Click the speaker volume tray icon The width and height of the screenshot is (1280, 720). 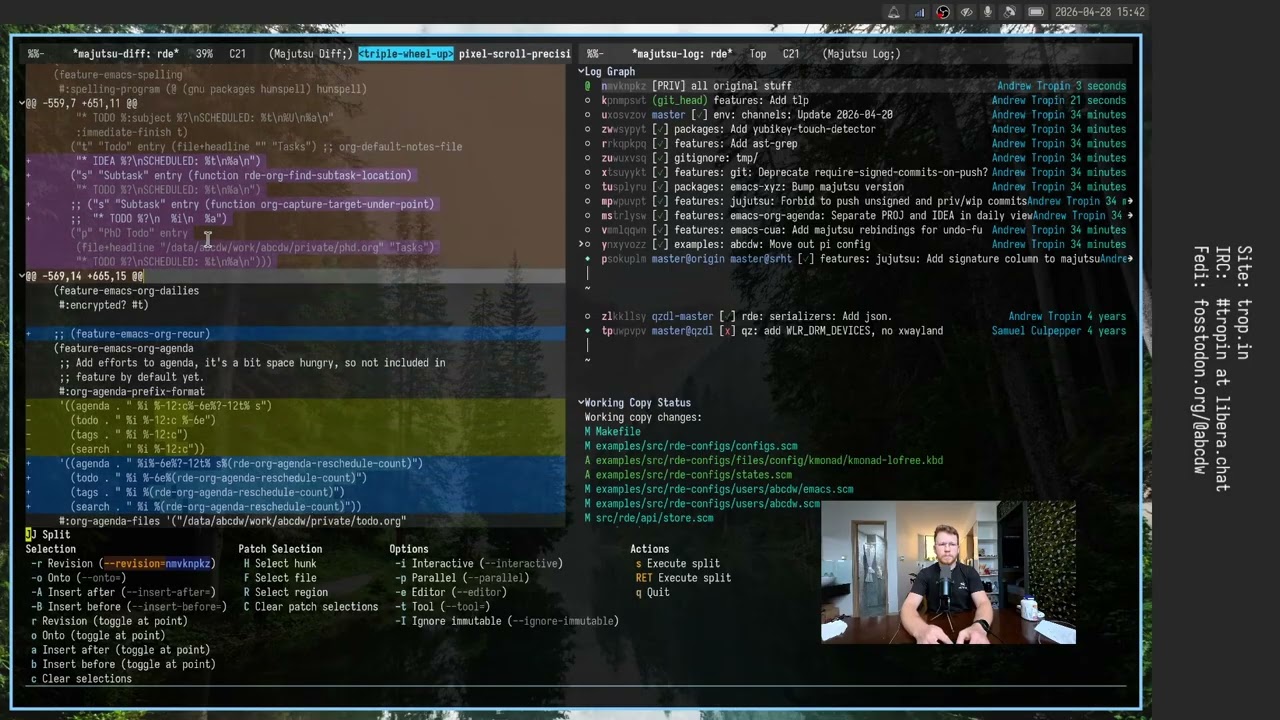coord(1010,12)
